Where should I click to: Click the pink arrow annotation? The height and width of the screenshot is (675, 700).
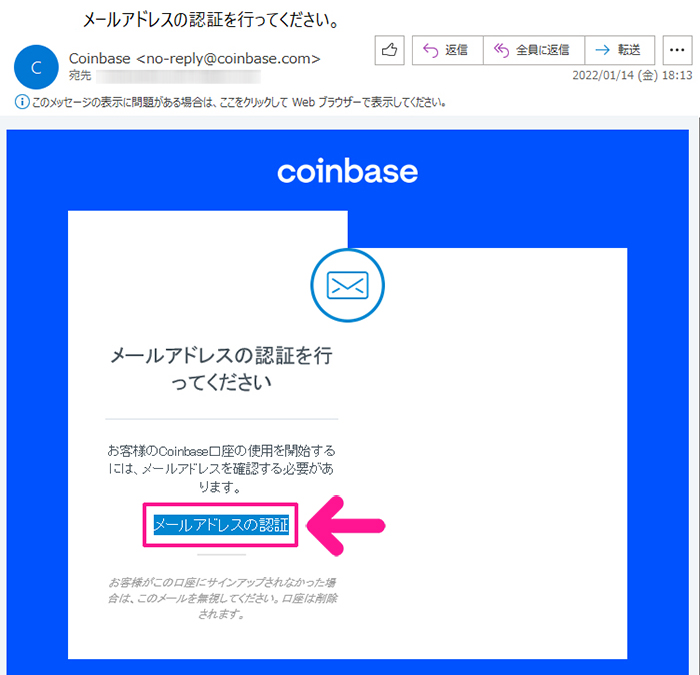tap(346, 525)
